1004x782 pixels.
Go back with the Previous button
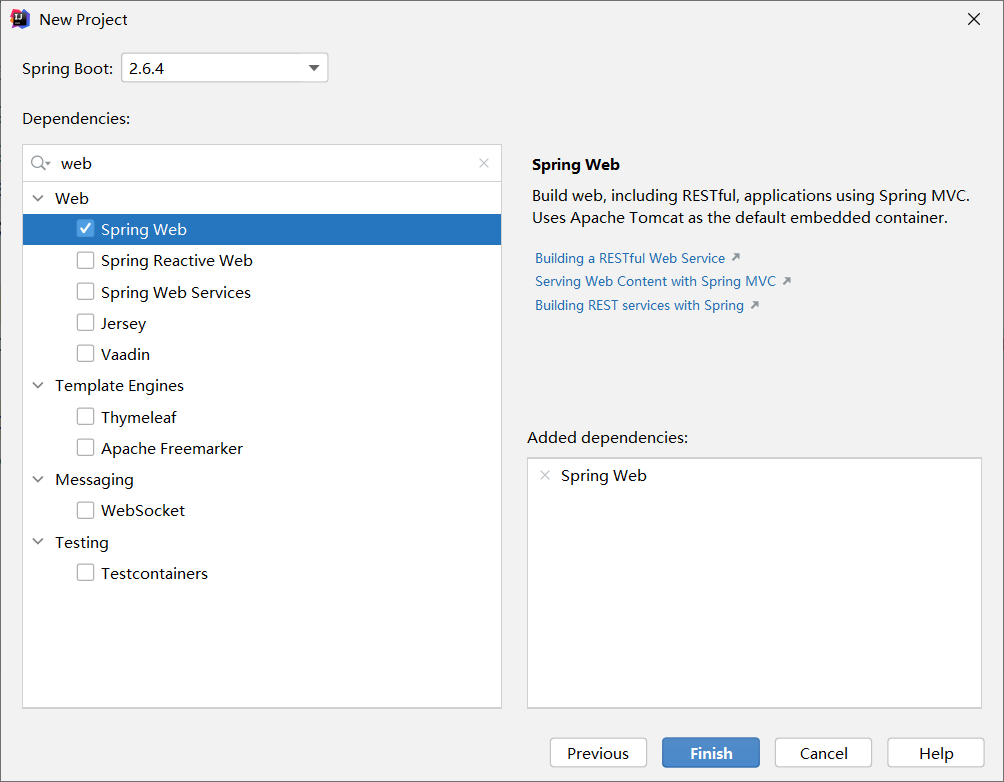(598, 753)
